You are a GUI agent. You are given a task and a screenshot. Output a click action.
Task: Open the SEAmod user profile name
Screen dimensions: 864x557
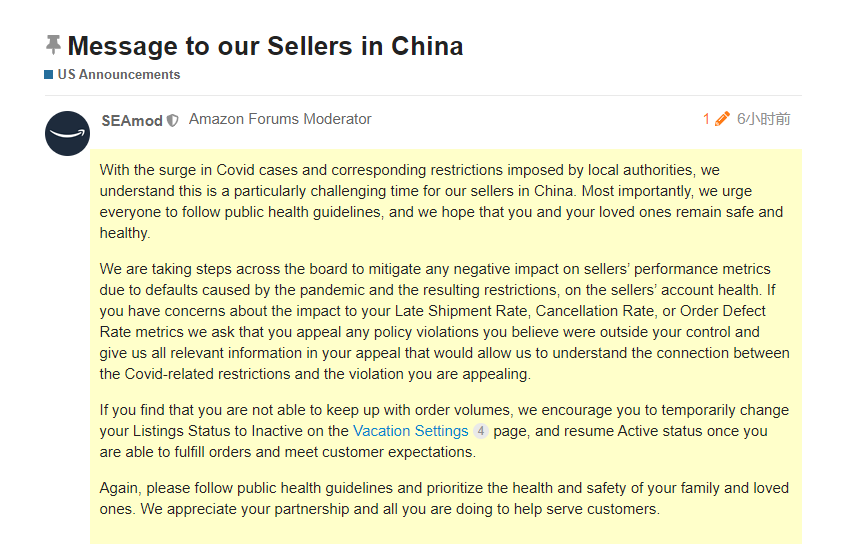click(x=132, y=120)
